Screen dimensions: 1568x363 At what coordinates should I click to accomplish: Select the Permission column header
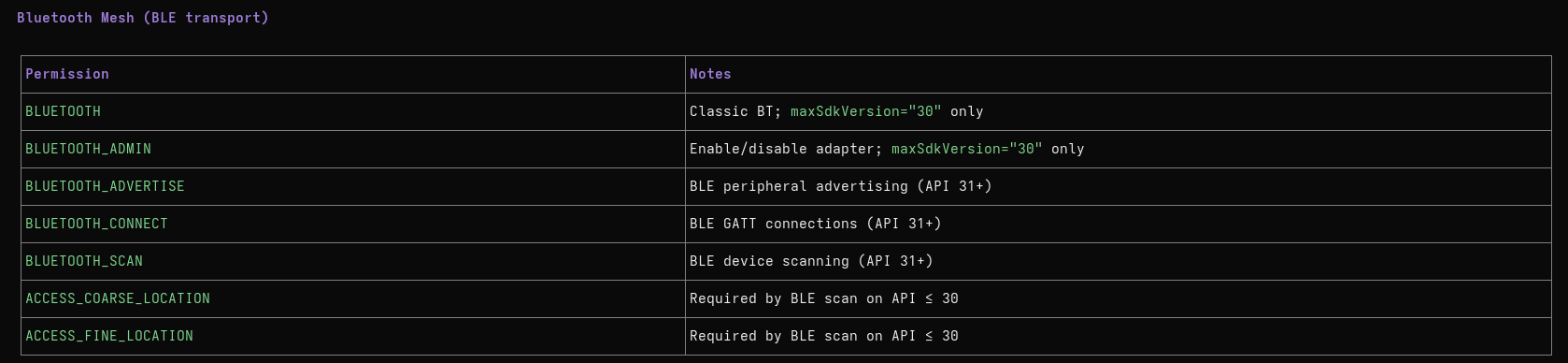click(x=67, y=74)
